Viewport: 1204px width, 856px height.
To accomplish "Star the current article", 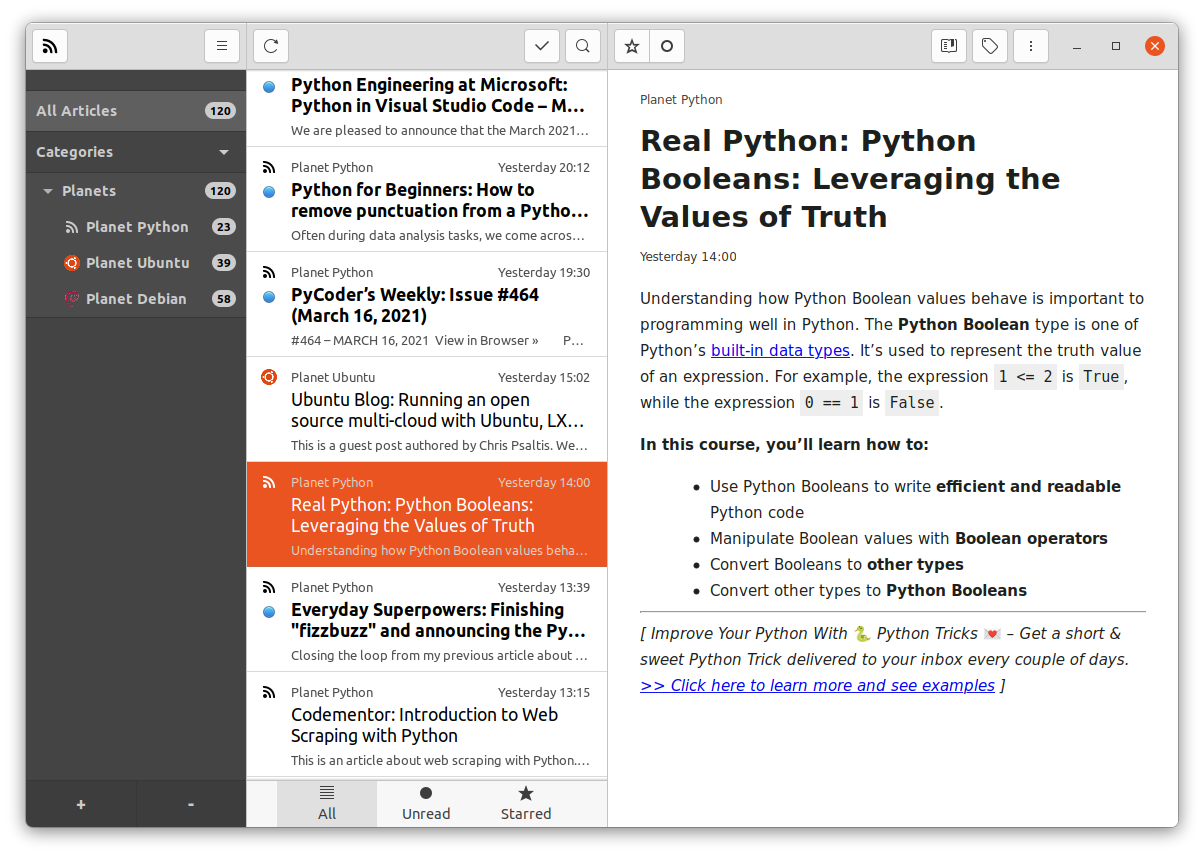I will click(x=632, y=46).
